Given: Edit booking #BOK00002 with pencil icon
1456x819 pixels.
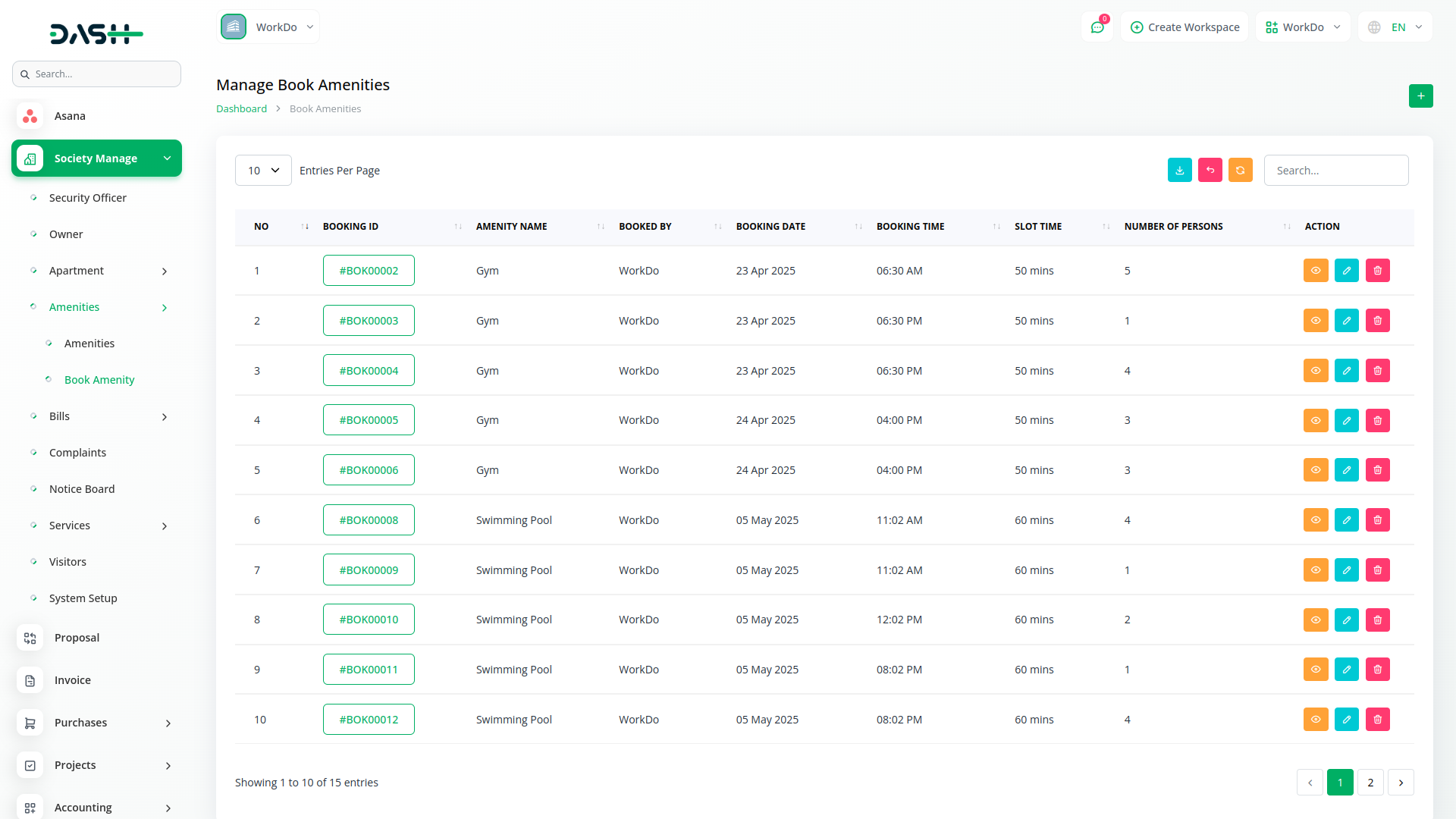Looking at the screenshot, I should pyautogui.click(x=1346, y=271).
